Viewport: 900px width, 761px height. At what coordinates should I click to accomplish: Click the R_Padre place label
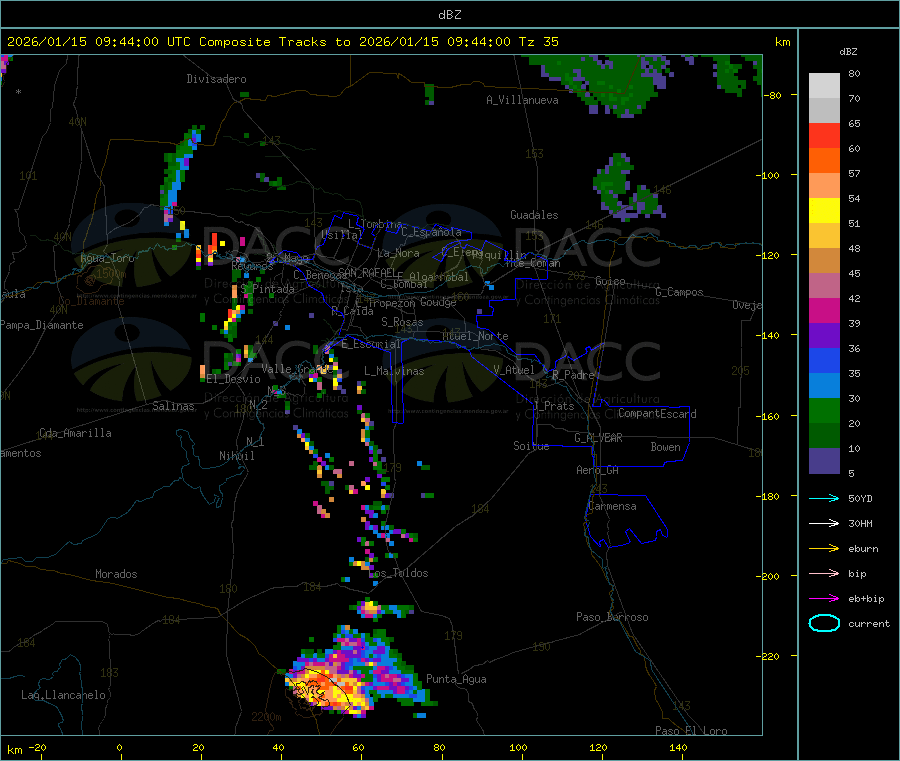pos(573,375)
